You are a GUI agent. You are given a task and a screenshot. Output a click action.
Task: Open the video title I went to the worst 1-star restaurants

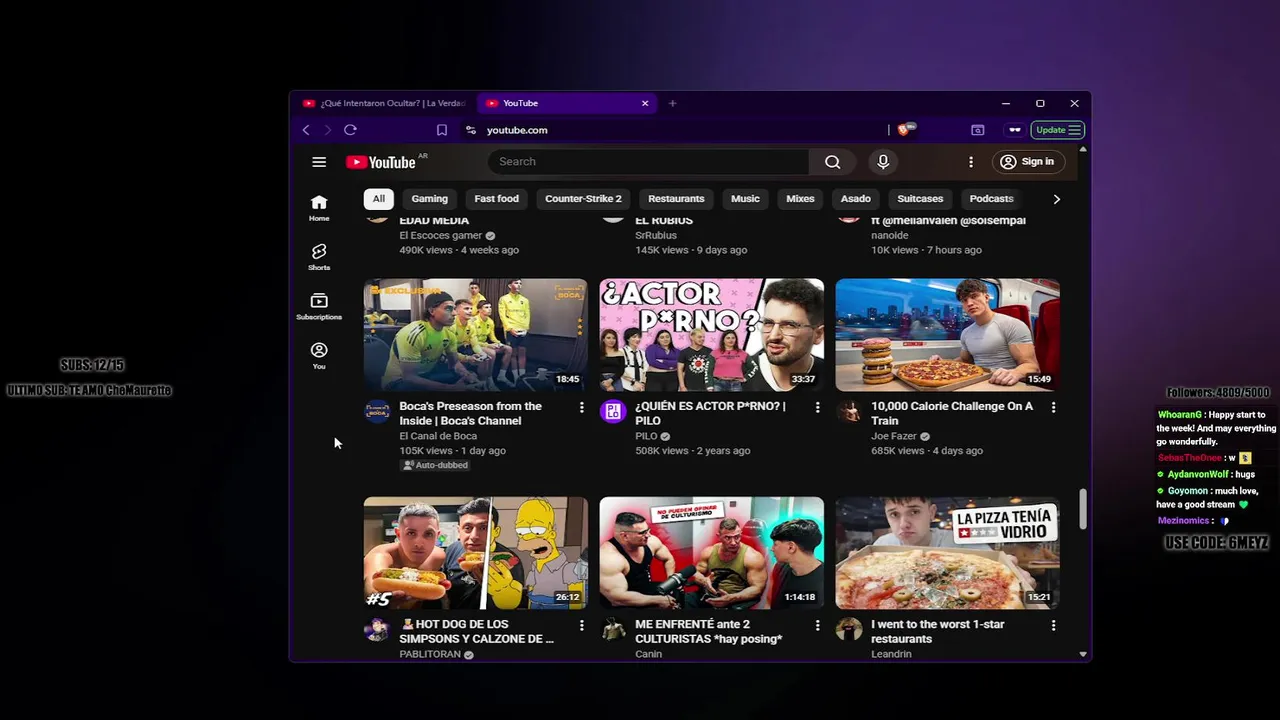click(937, 631)
